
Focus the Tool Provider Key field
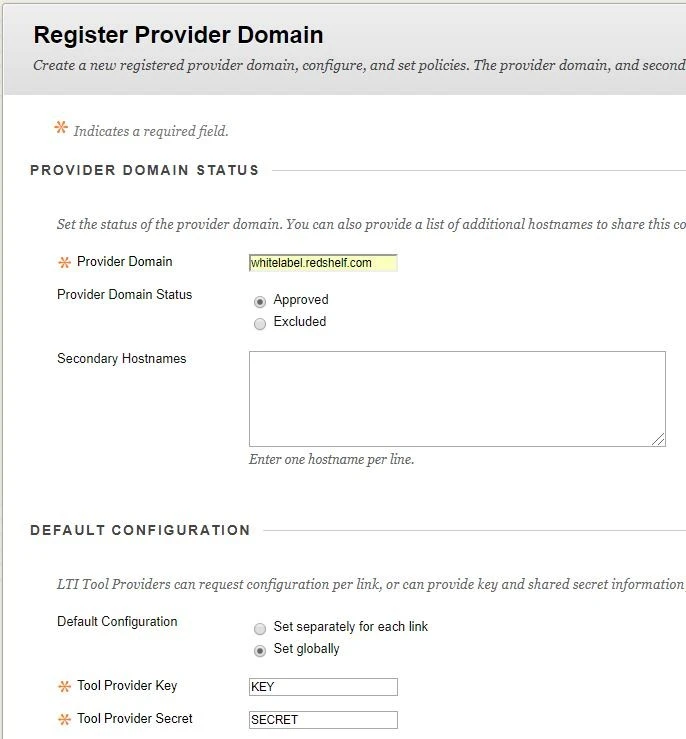[323, 687]
